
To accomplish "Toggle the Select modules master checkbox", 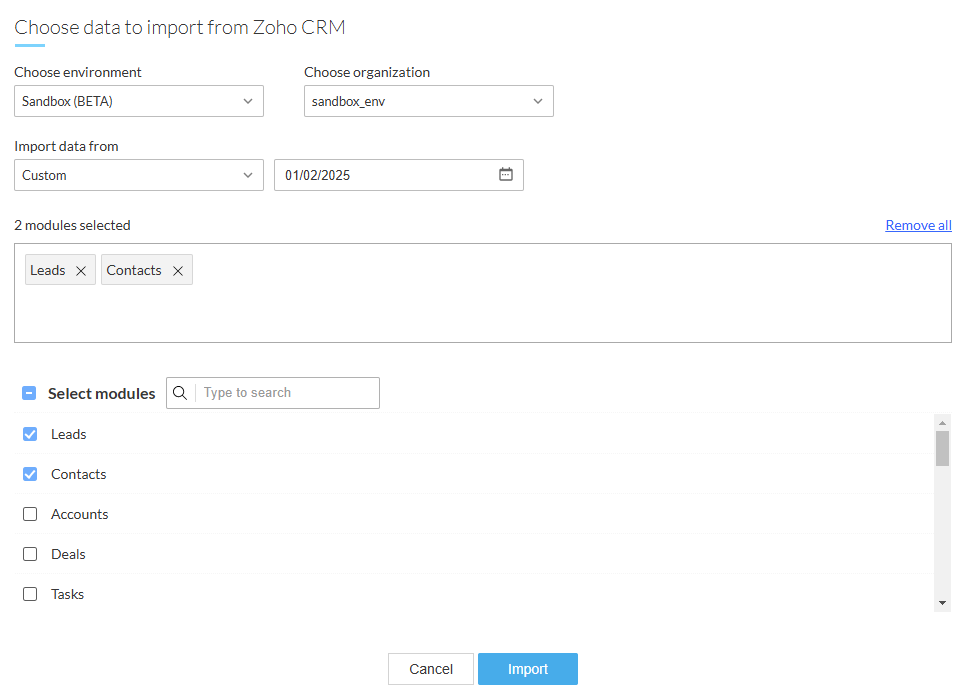I will click(x=29, y=393).
